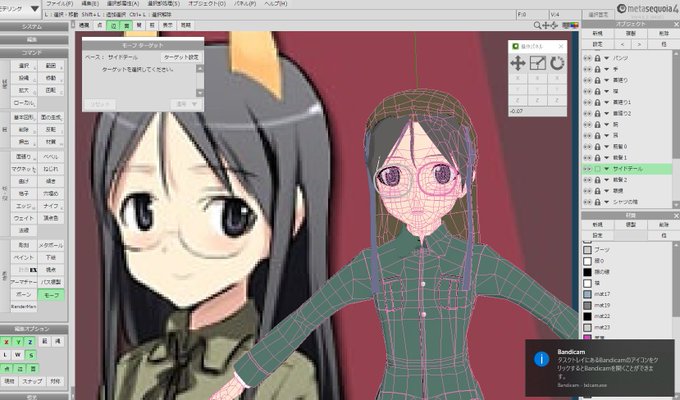Click the magnifier zoom view icon
Viewport: 680px width, 400px height.
click(537, 25)
